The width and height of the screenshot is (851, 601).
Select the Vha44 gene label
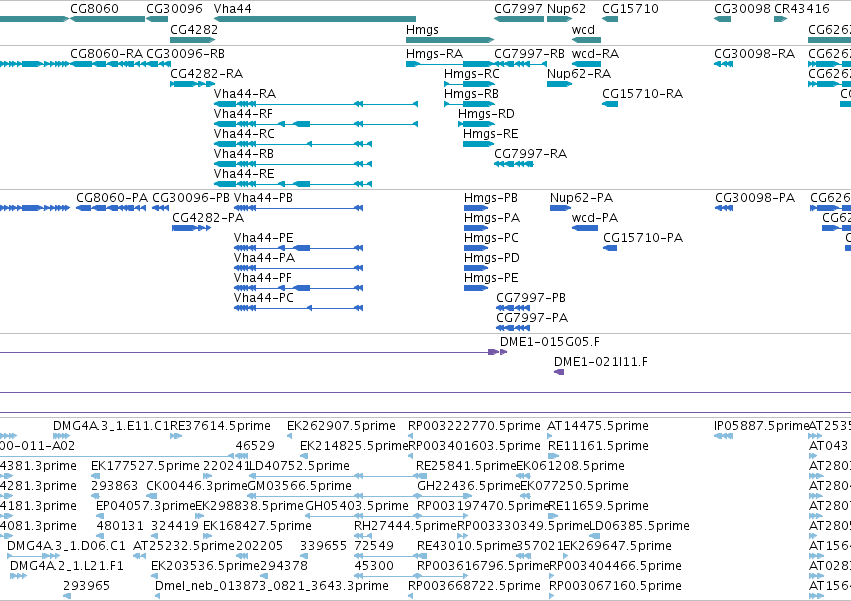pyautogui.click(x=232, y=9)
